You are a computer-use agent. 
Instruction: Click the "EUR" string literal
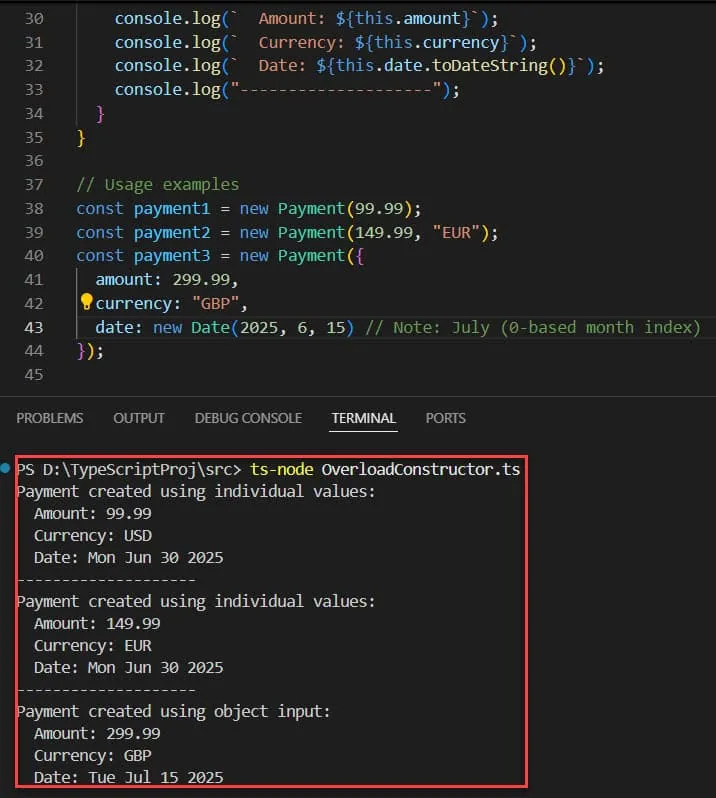click(x=456, y=233)
